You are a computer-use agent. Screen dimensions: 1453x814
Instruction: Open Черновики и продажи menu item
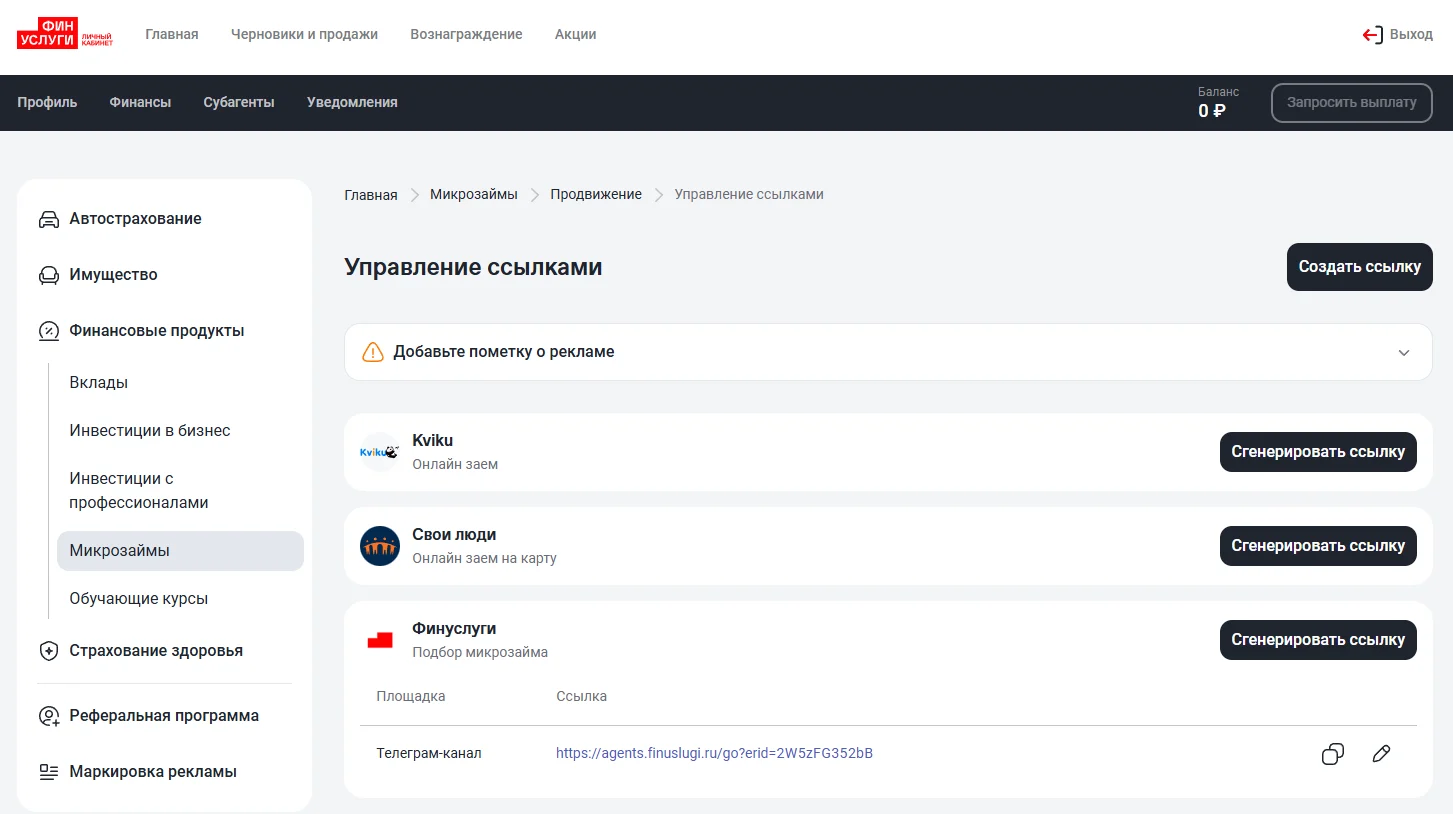(304, 34)
